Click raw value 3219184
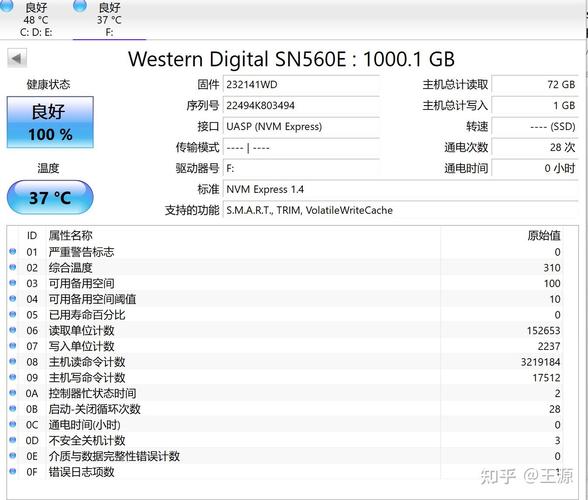This screenshot has height=500, width=588. coord(541,362)
